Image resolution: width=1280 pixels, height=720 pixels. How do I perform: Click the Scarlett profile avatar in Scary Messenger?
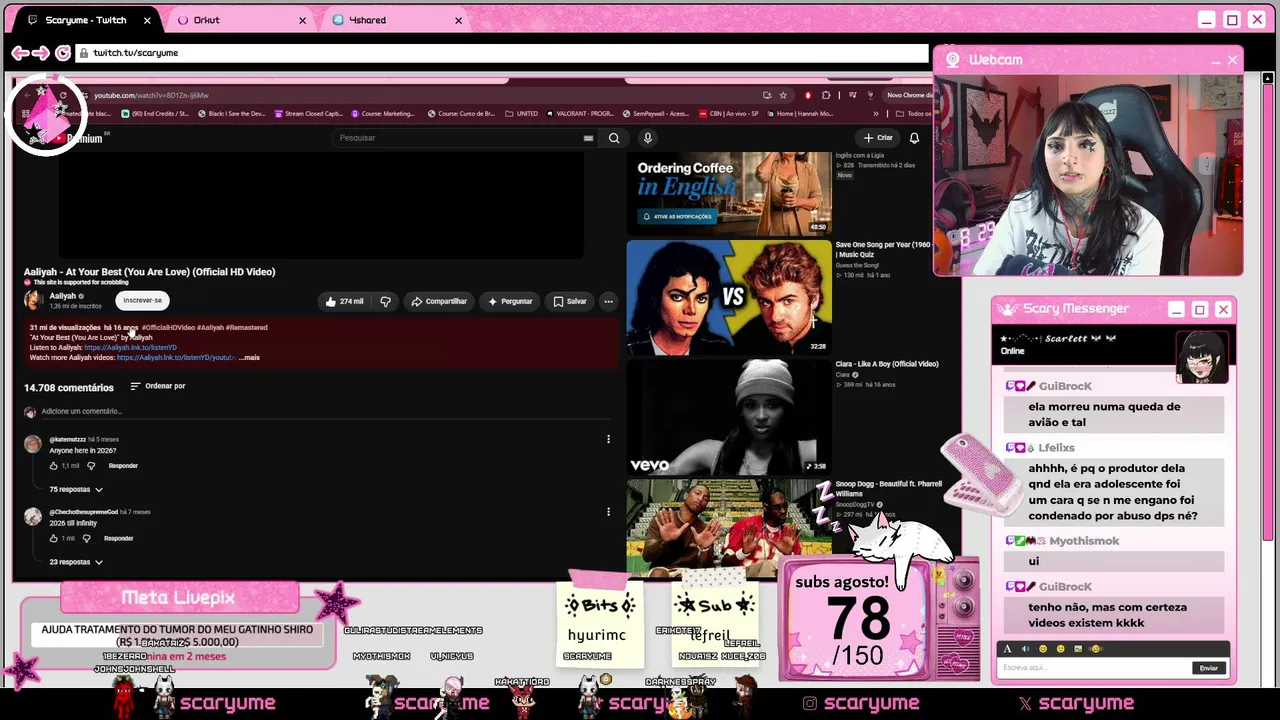coord(1201,357)
